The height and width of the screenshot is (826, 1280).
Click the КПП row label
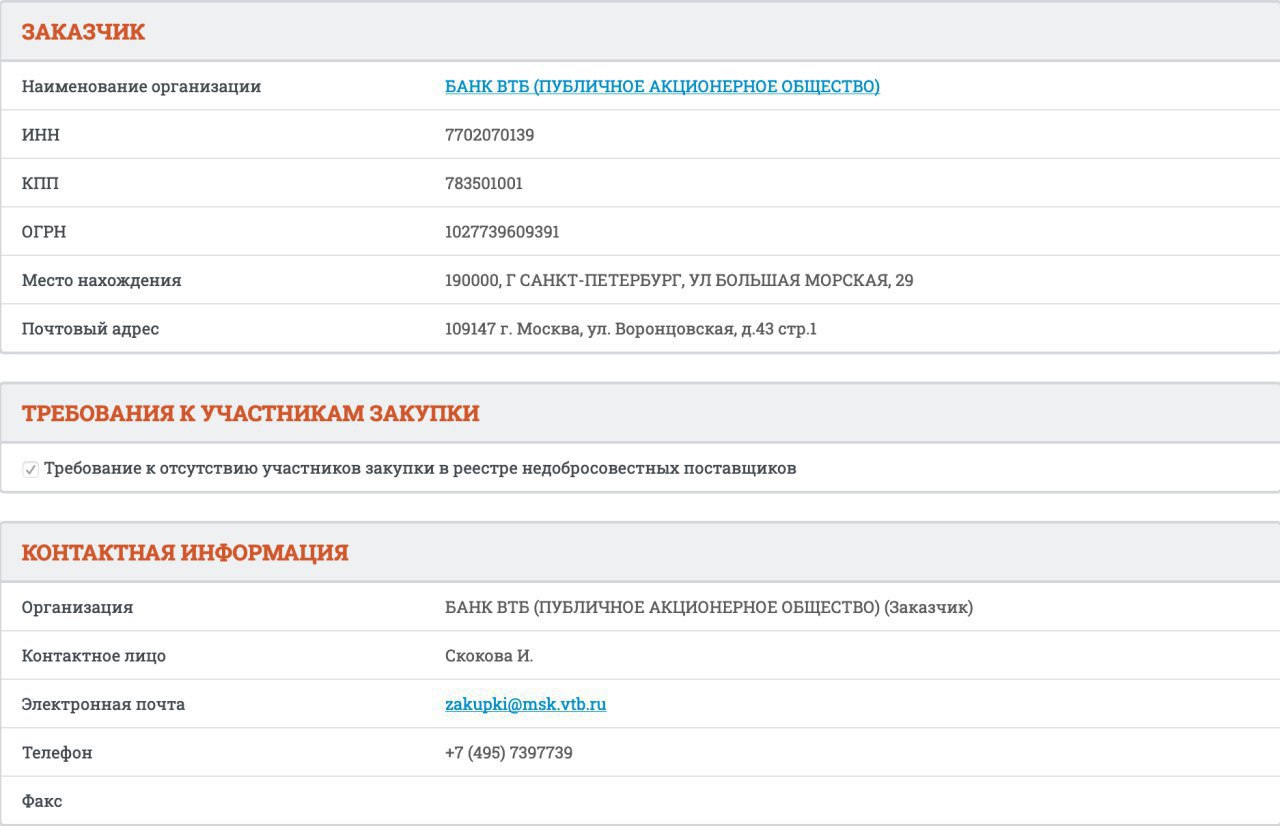(x=40, y=184)
